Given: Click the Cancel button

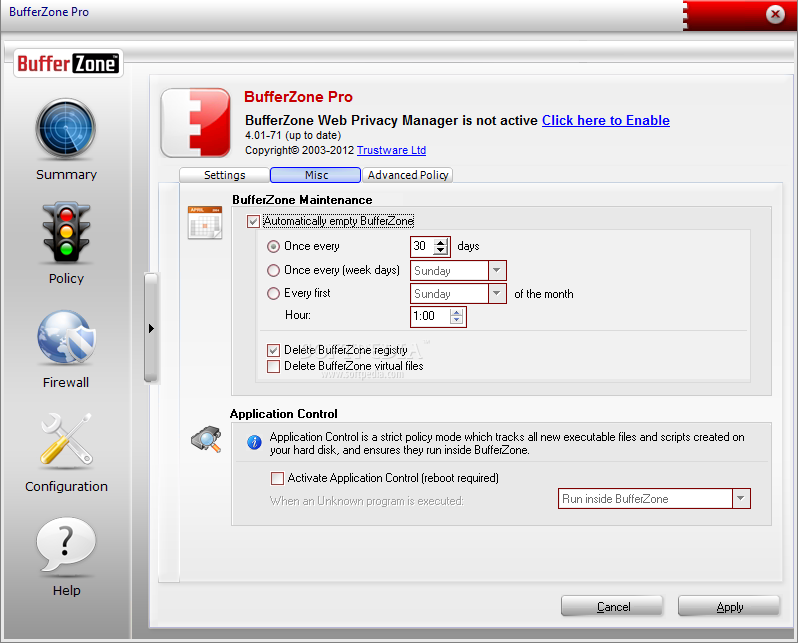Looking at the screenshot, I should click(x=612, y=606).
